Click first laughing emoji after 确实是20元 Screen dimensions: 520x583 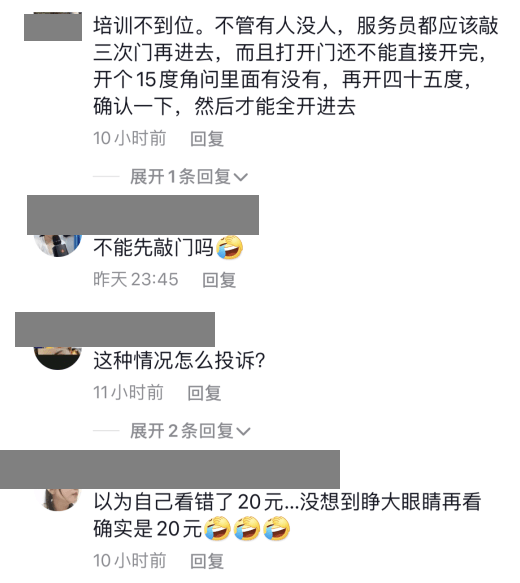click(x=217, y=528)
